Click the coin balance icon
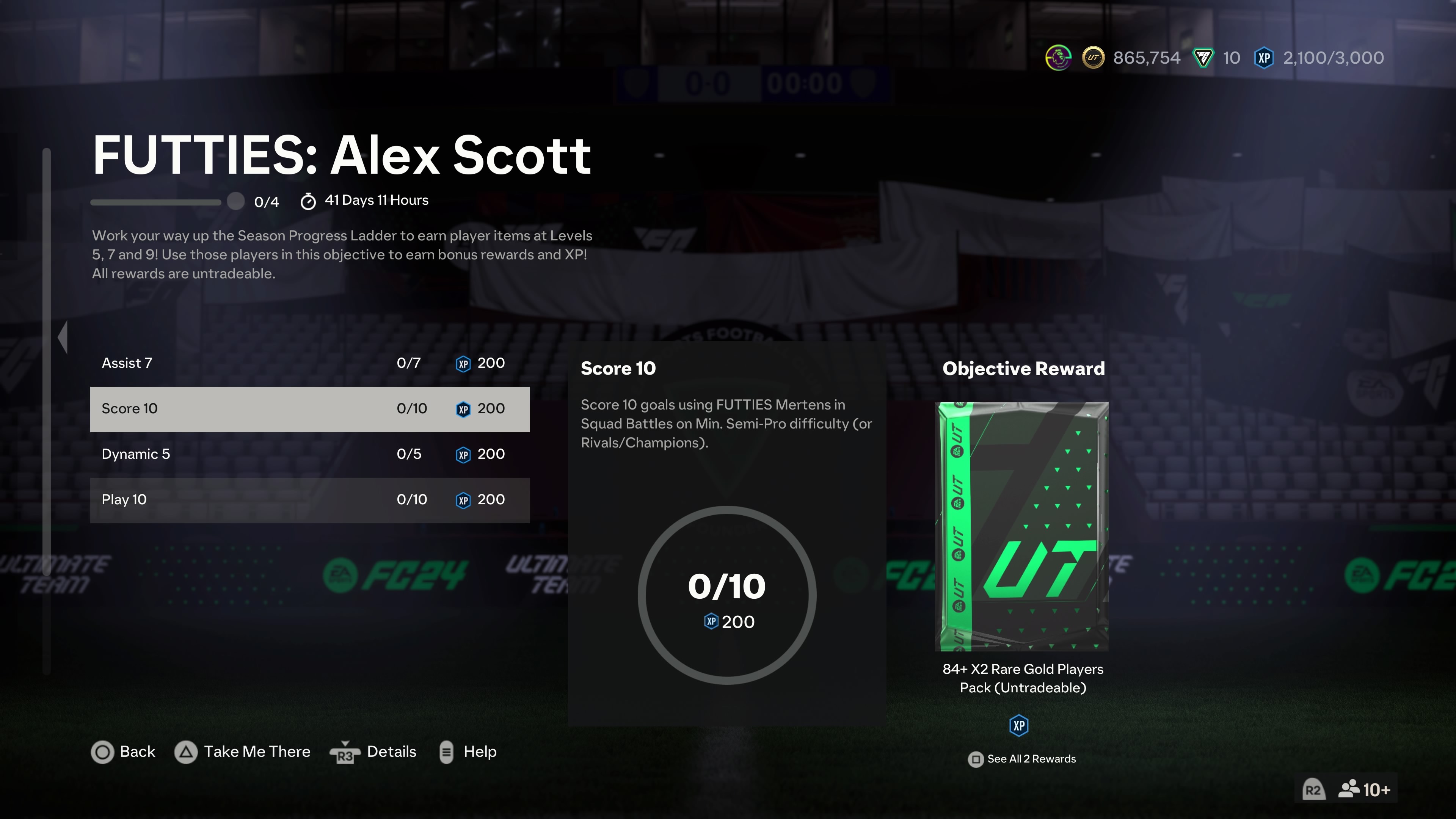The width and height of the screenshot is (1456, 819). coord(1093,57)
